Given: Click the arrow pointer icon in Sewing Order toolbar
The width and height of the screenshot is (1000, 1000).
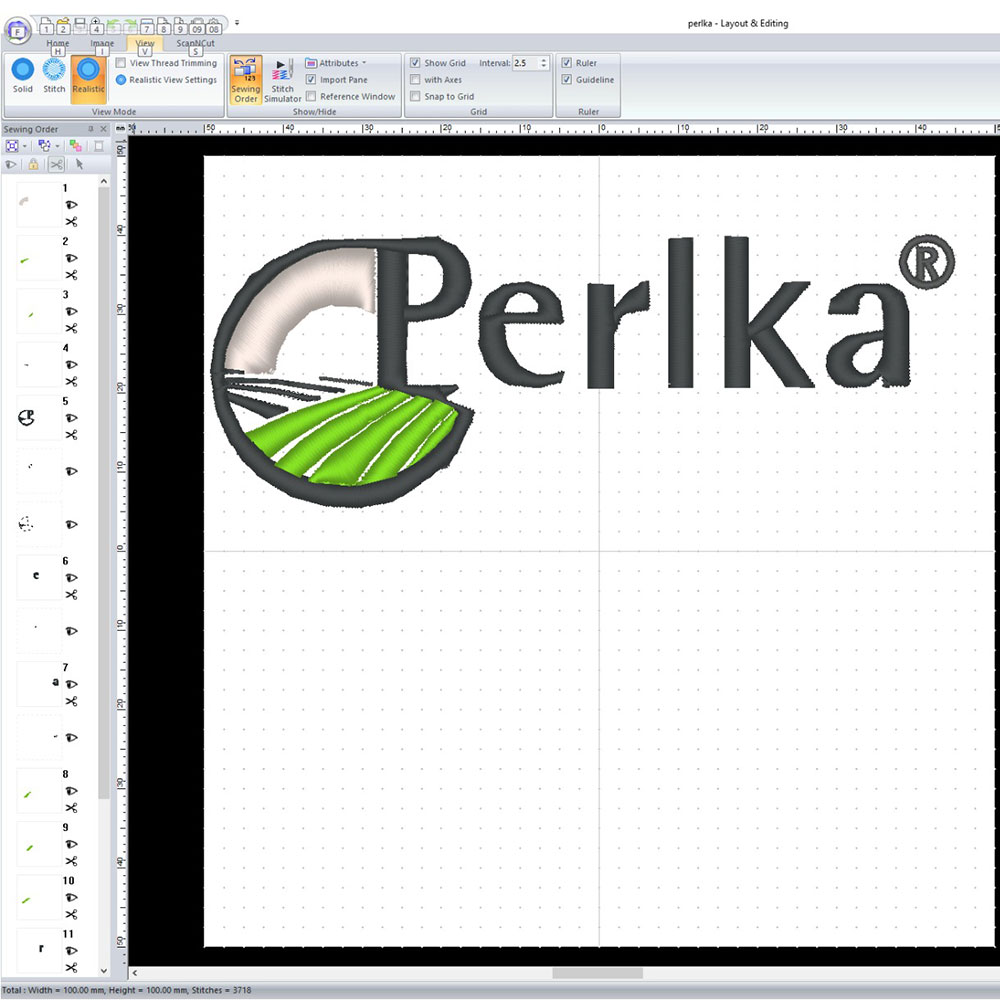Looking at the screenshot, I should point(79,165).
